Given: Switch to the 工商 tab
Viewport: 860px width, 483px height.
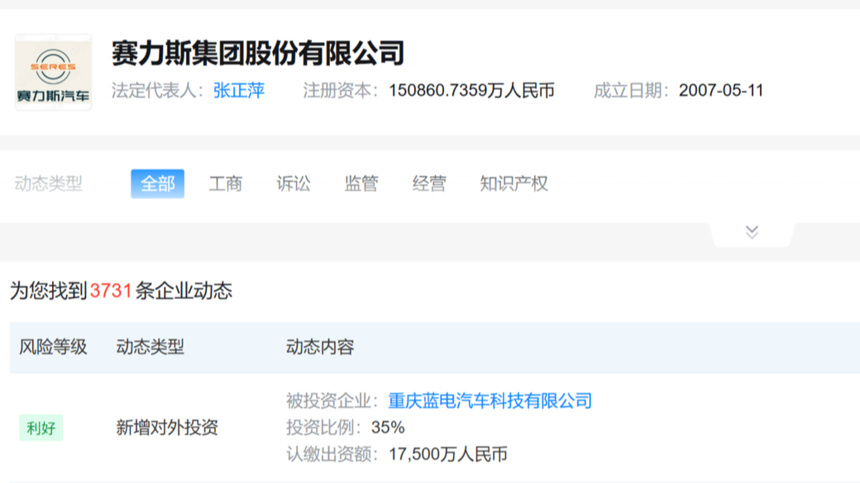Looking at the screenshot, I should tap(225, 184).
